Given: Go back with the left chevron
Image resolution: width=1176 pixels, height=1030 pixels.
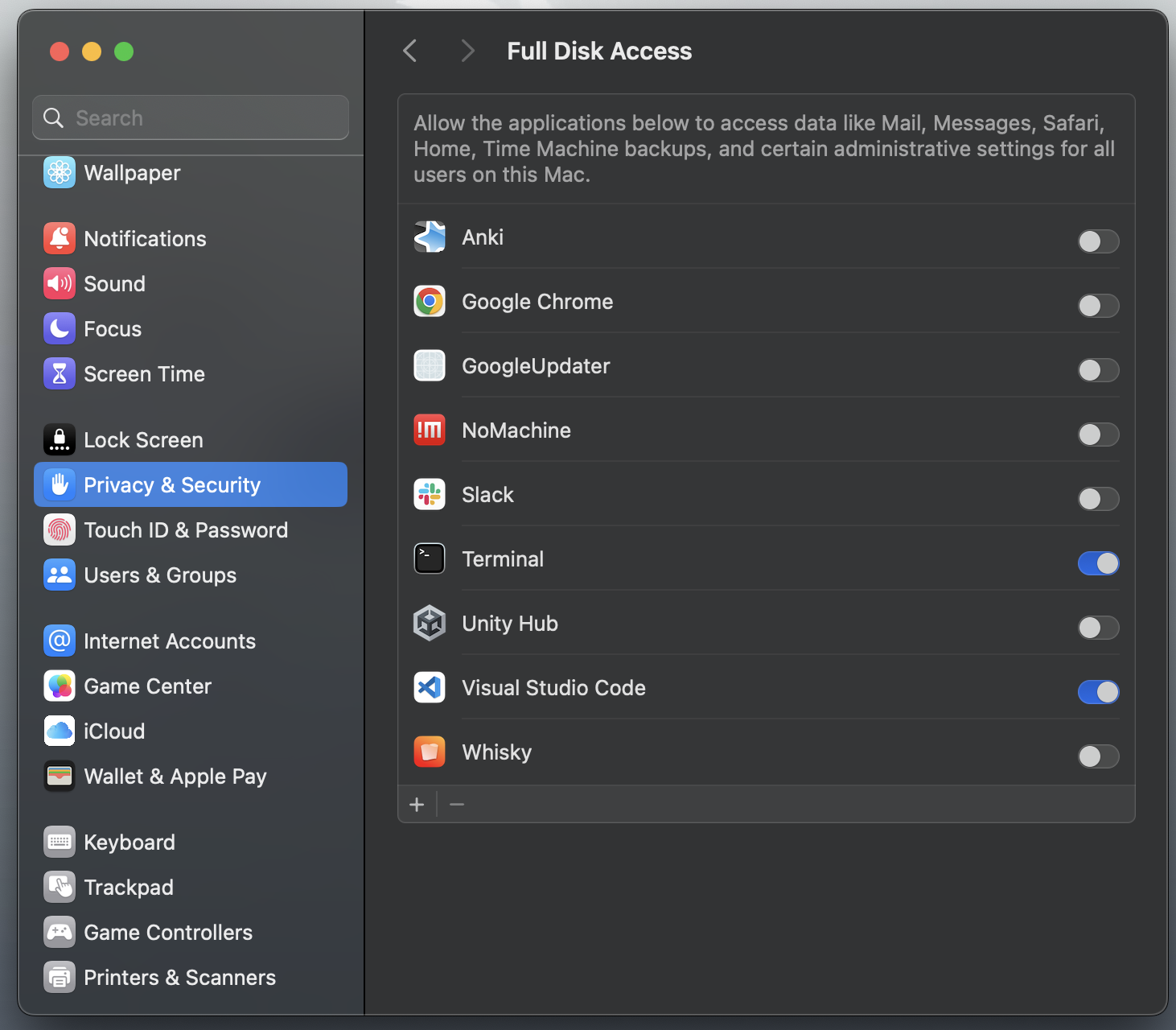Looking at the screenshot, I should tap(410, 51).
